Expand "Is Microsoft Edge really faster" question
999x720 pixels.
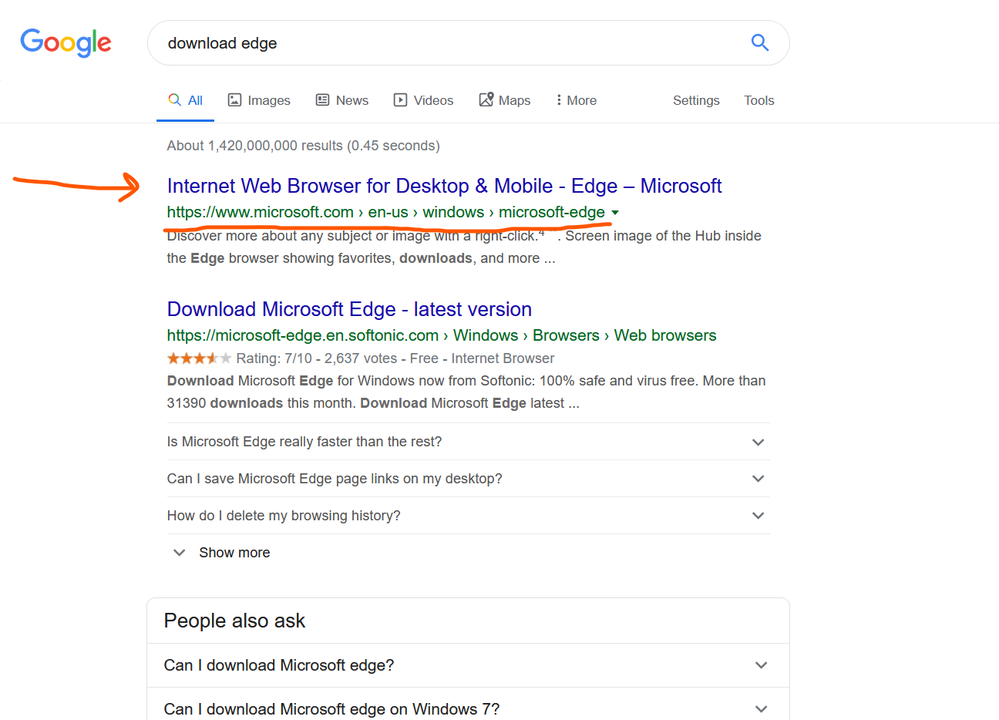tap(758, 442)
